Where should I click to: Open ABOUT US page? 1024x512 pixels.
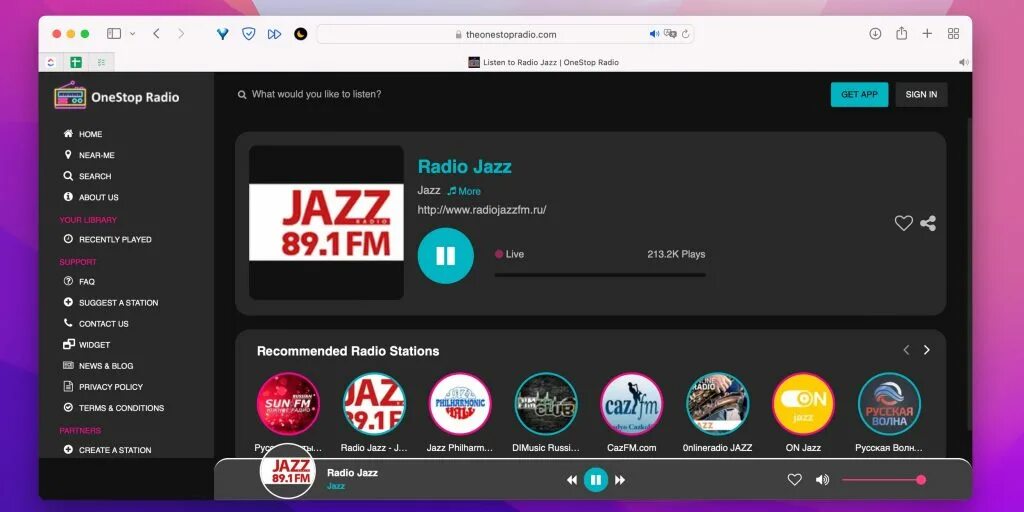click(x=91, y=197)
